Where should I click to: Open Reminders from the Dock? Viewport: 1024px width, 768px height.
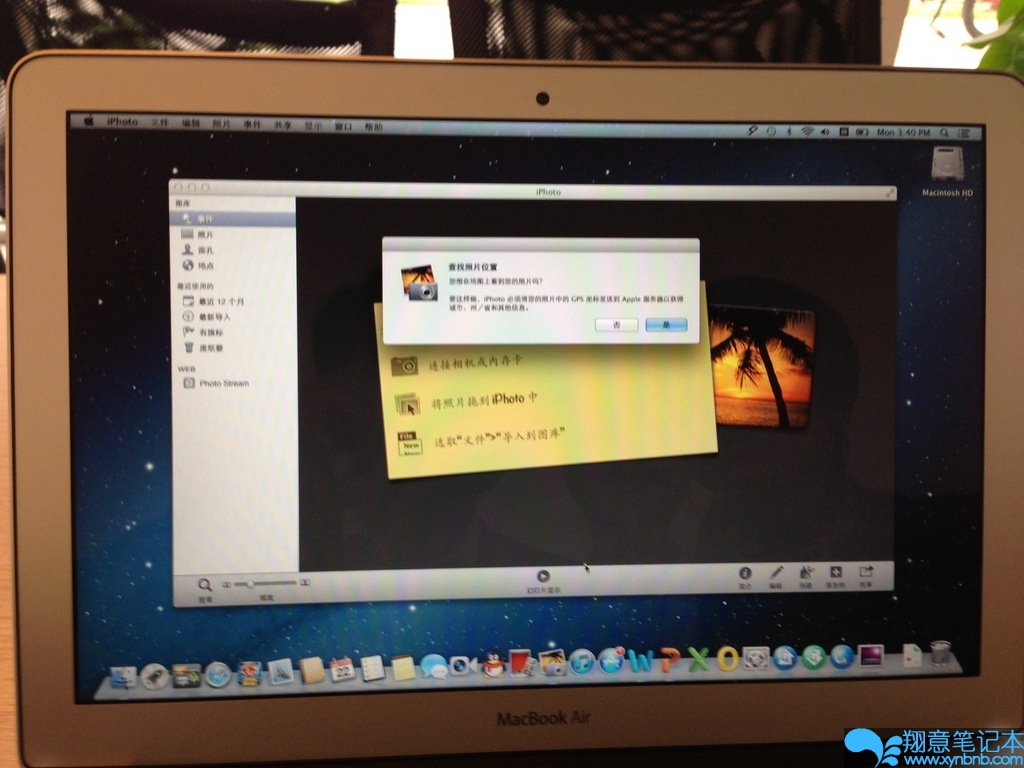[372, 669]
